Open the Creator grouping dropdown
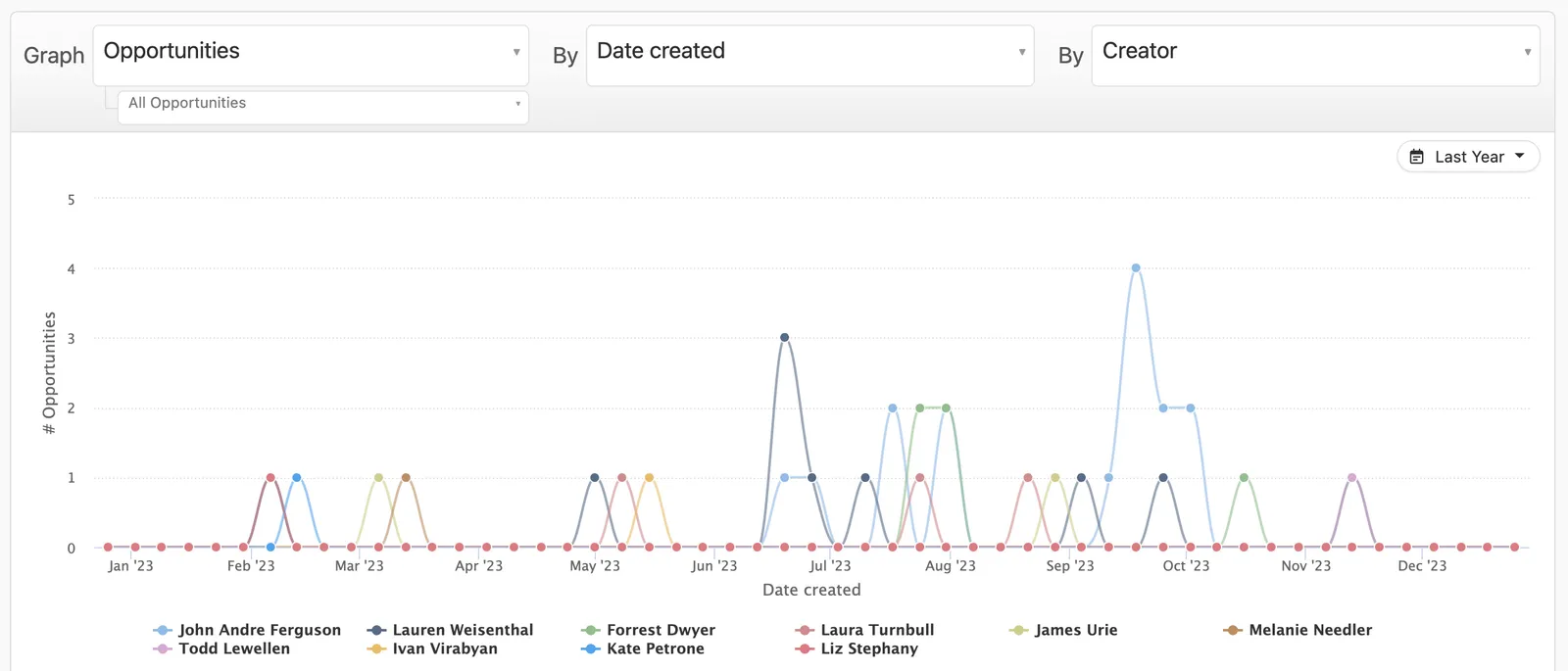 [x=1315, y=55]
